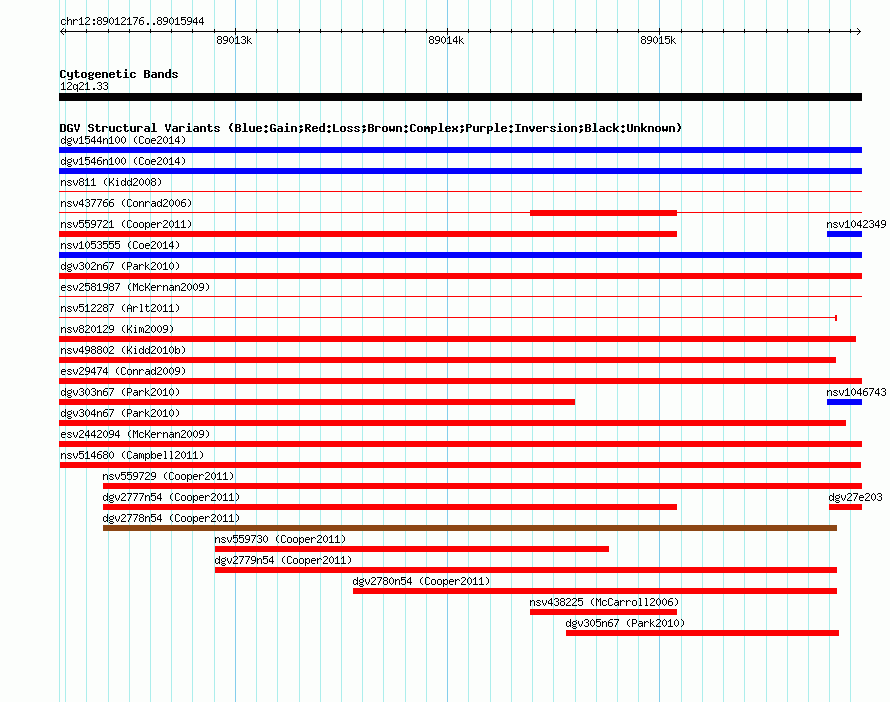Image resolution: width=890 pixels, height=702 pixels.
Task: Click the nsv559721 (Cooper2011) label
Action: click(x=126, y=224)
